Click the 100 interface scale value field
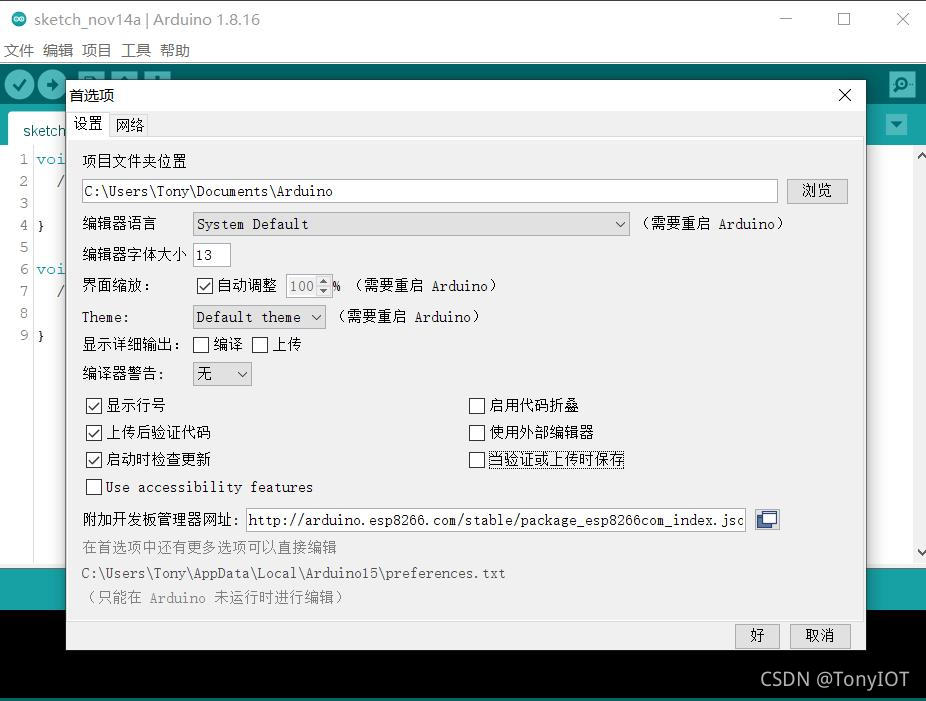 click(302, 286)
